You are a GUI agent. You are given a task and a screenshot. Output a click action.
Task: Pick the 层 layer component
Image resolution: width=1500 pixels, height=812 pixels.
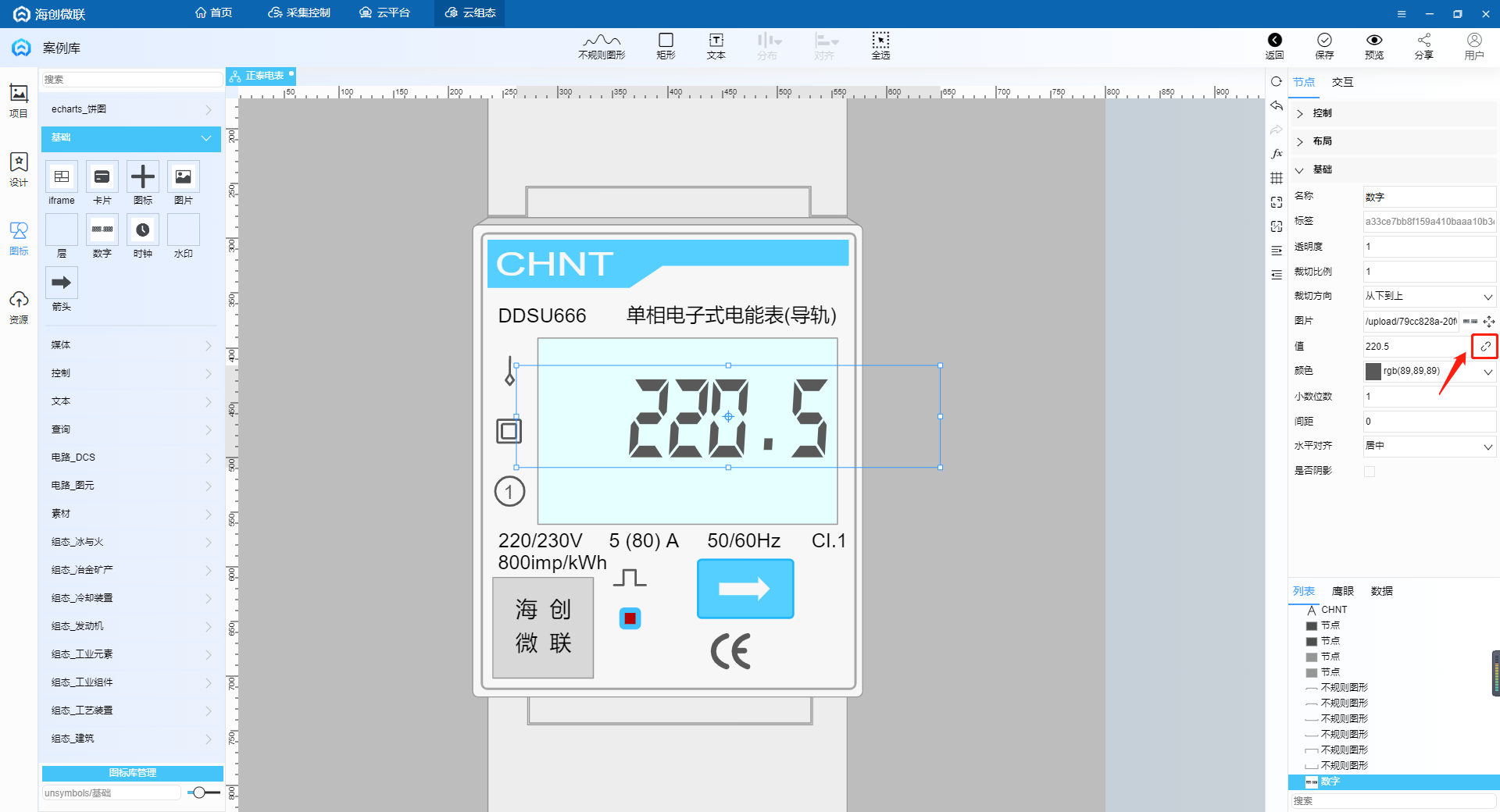[x=62, y=230]
